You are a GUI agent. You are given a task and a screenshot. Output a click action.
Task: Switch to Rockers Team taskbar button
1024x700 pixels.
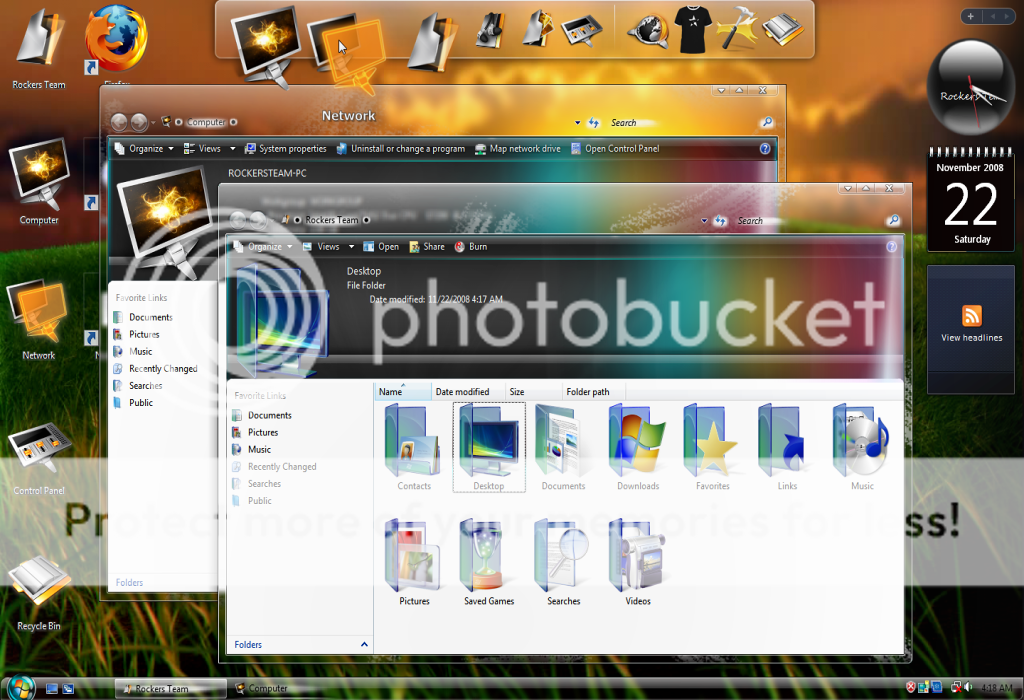click(x=170, y=688)
